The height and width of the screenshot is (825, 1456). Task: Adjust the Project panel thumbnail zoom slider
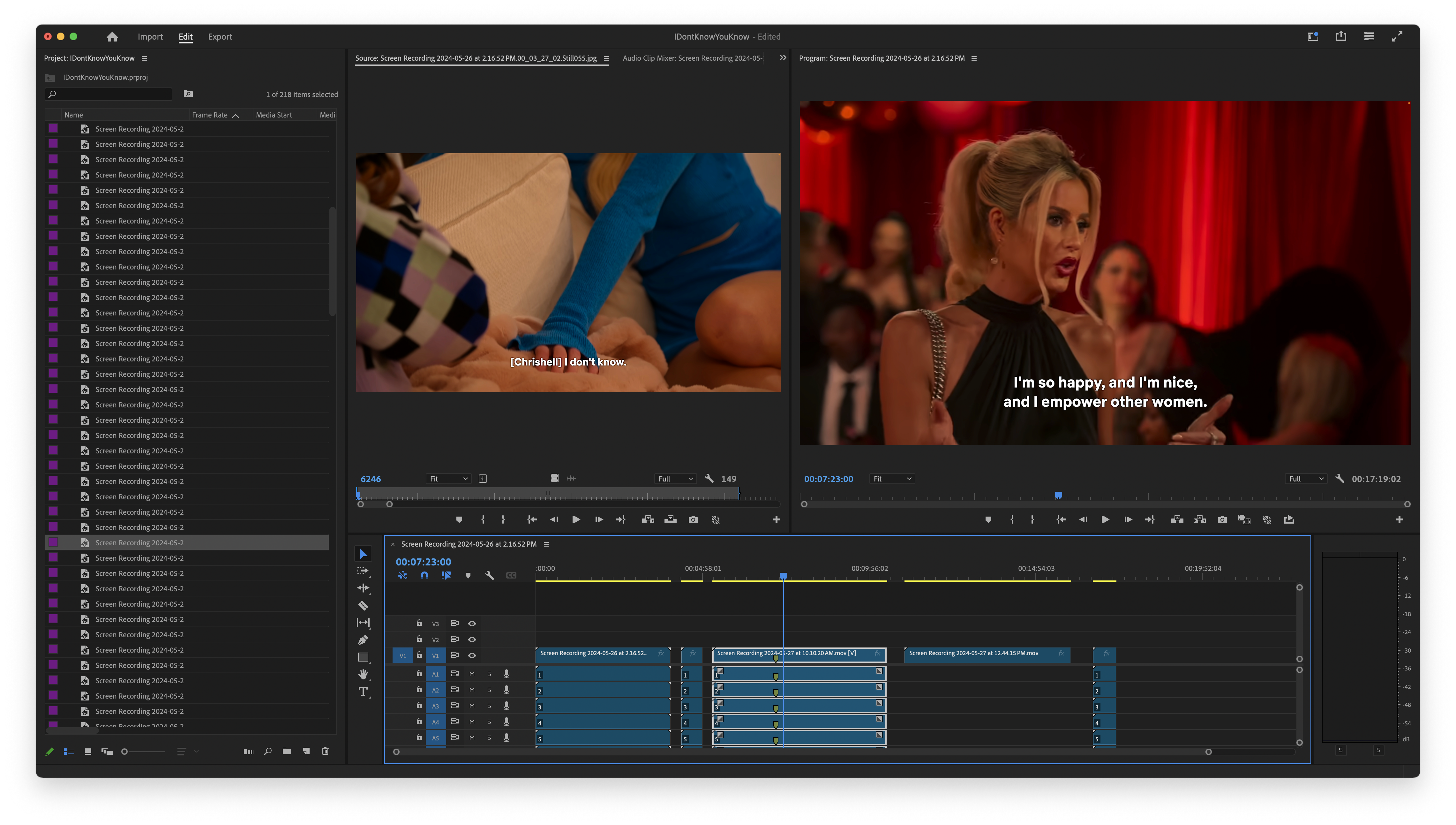coord(125,752)
